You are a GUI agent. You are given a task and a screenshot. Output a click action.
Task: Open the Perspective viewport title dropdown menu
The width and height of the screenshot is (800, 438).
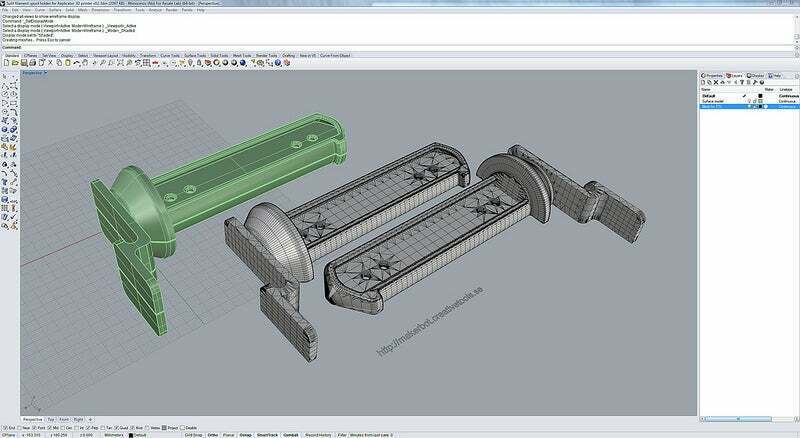click(x=35, y=73)
